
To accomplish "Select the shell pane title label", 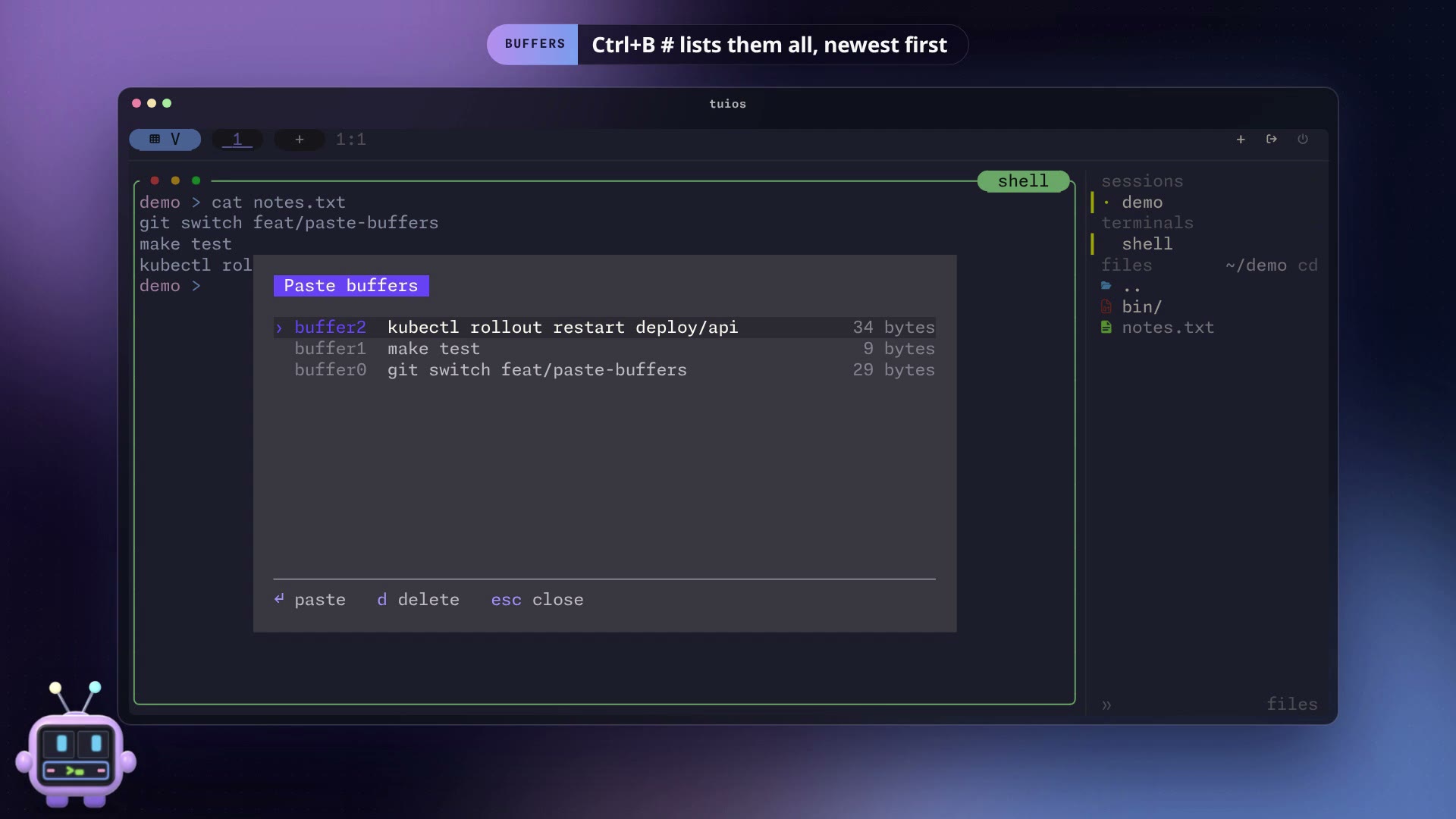I will [1023, 181].
